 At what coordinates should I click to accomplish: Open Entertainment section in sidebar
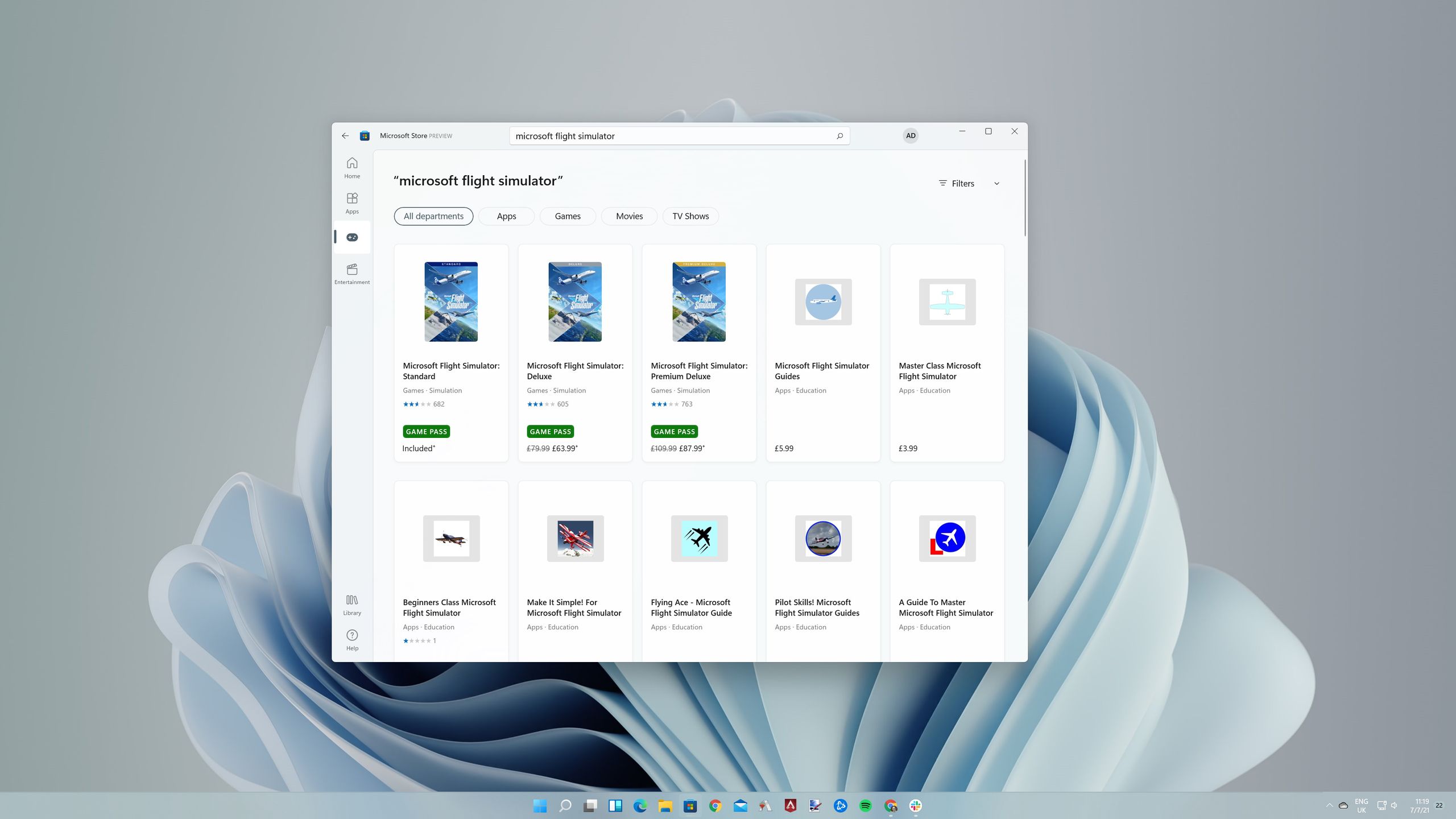[352, 273]
